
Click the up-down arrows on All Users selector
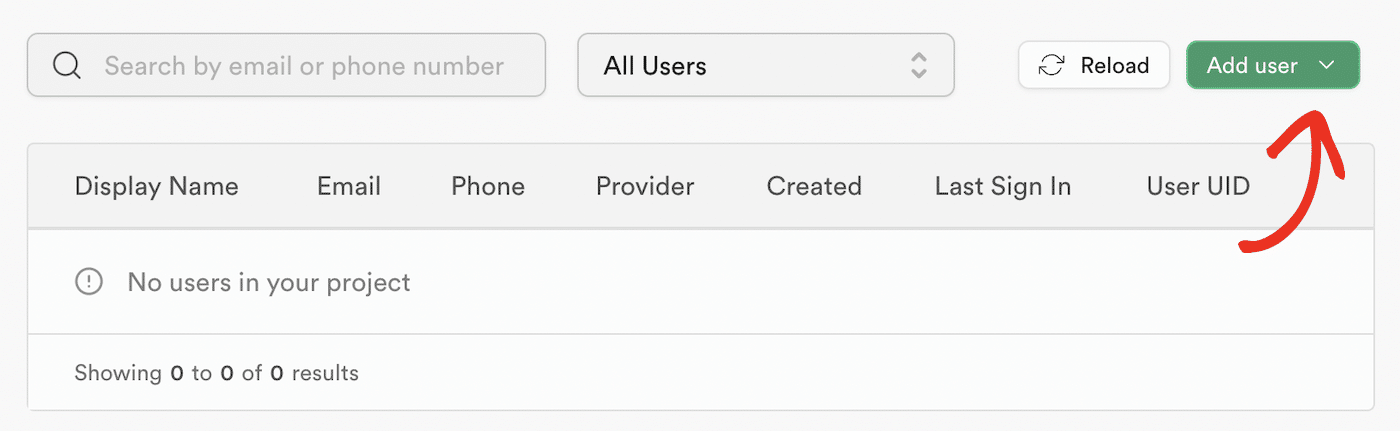click(x=918, y=66)
